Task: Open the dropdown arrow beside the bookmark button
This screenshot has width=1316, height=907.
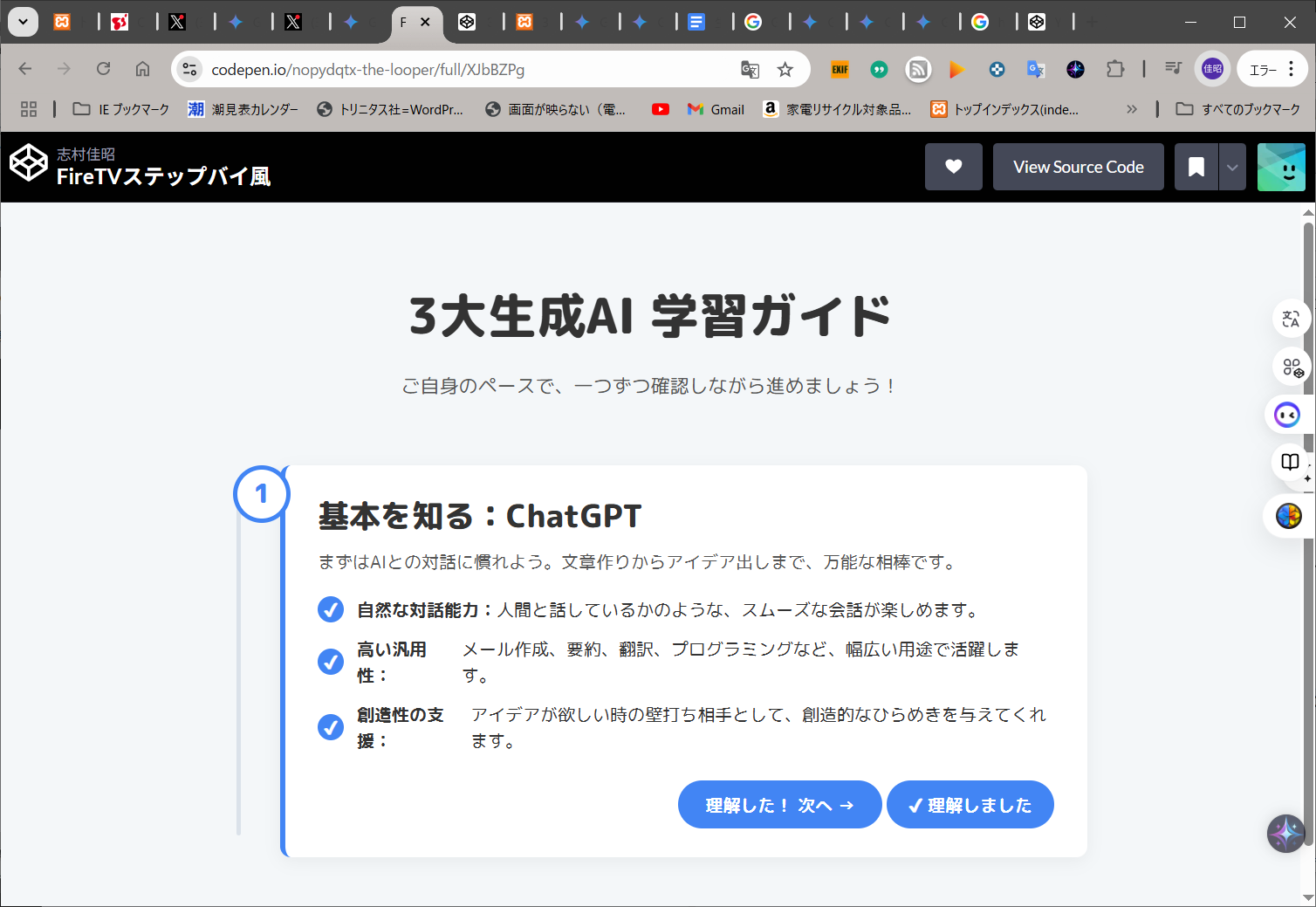Action: tap(1232, 167)
